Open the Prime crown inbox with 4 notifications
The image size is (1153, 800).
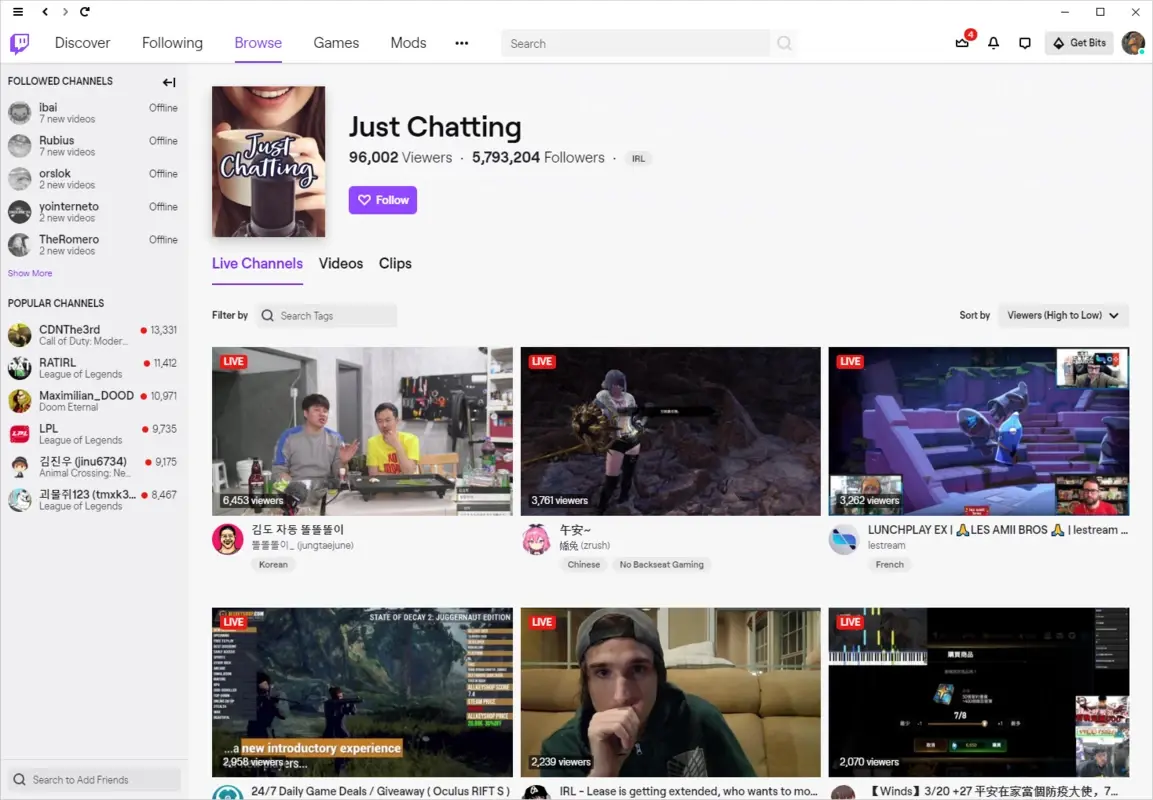coord(960,43)
